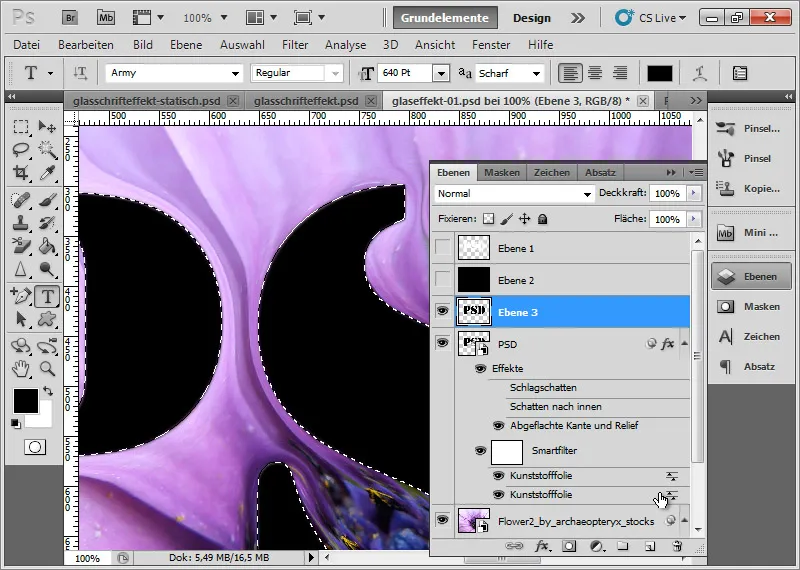800x570 pixels.
Task: Switch to the Masken panel tab
Action: point(502,172)
